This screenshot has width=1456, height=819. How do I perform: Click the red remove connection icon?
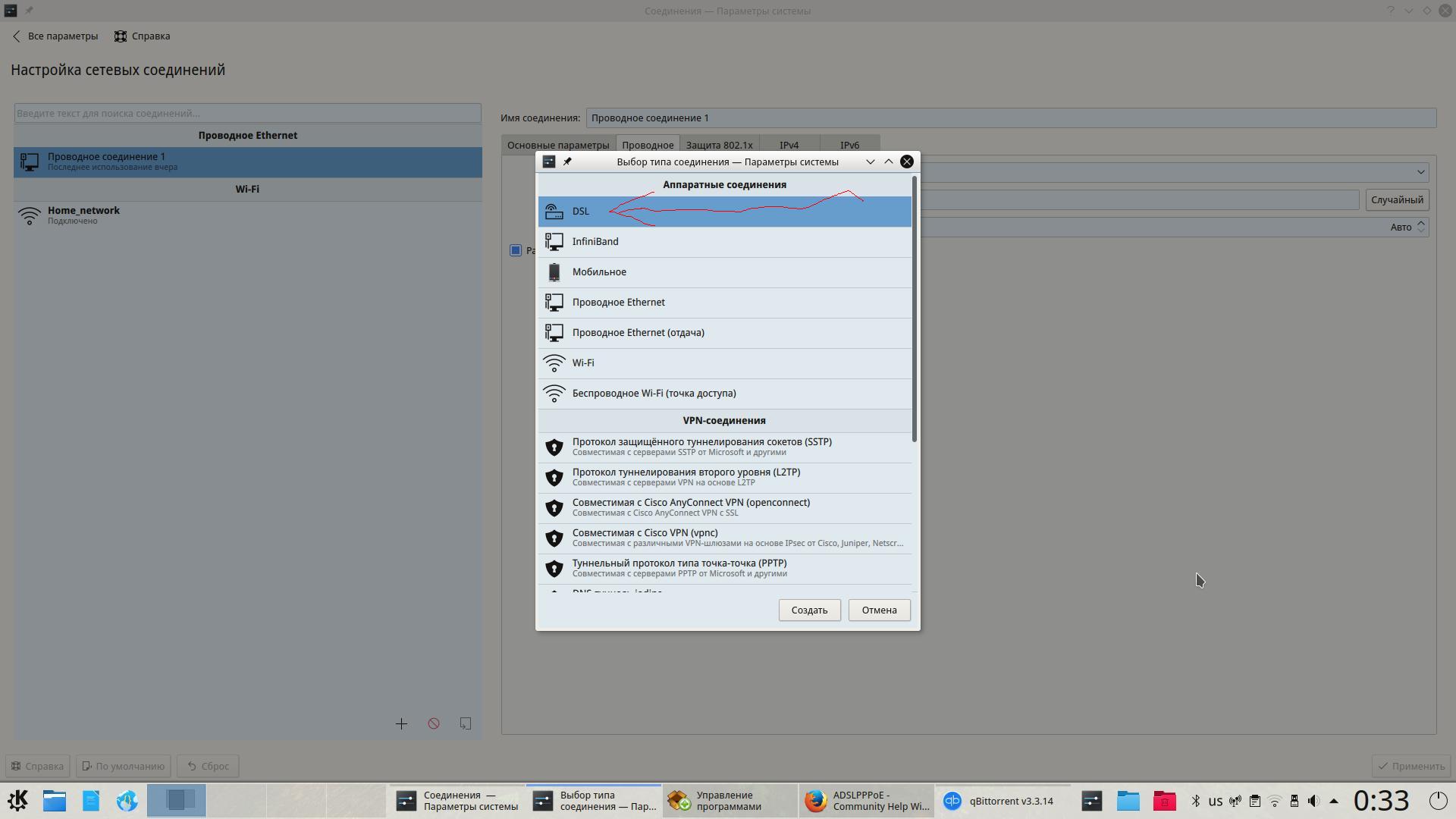coord(434,723)
